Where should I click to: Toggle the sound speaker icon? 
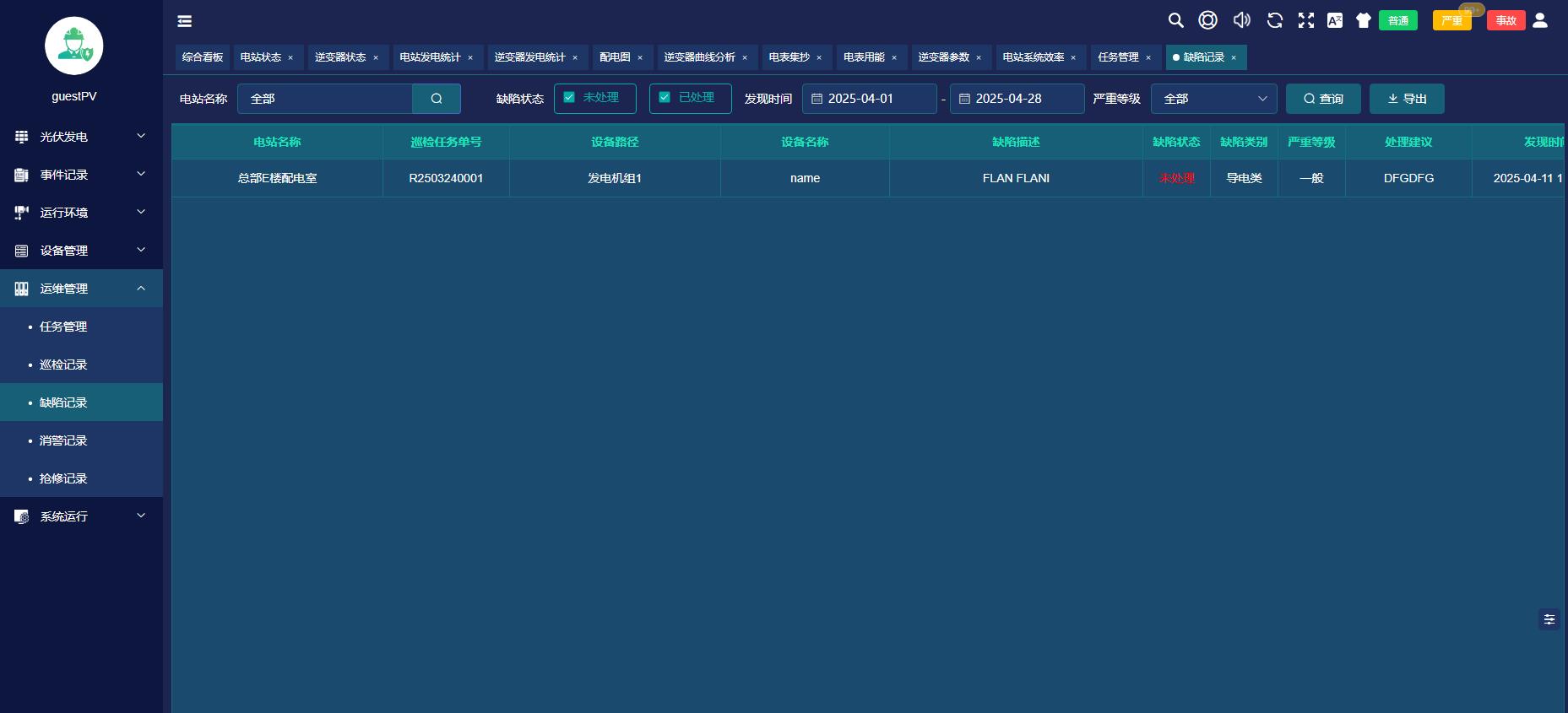(x=1241, y=20)
